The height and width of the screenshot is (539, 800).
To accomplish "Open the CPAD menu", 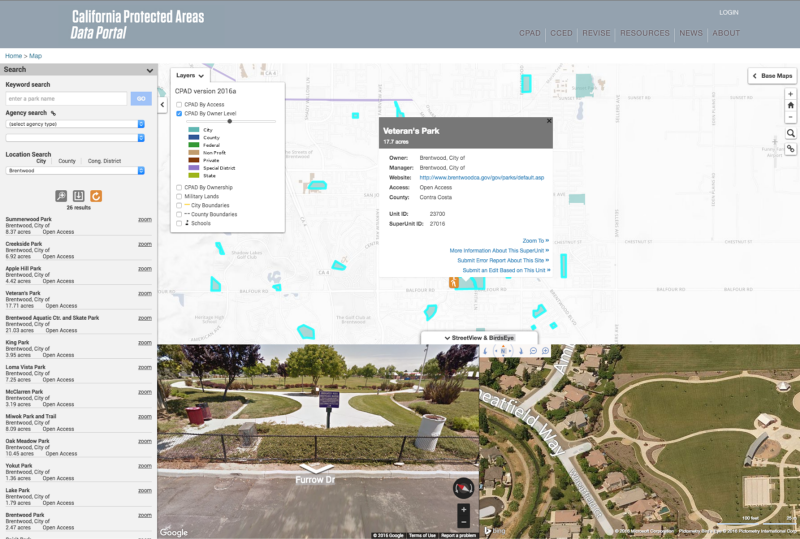I will click(530, 33).
